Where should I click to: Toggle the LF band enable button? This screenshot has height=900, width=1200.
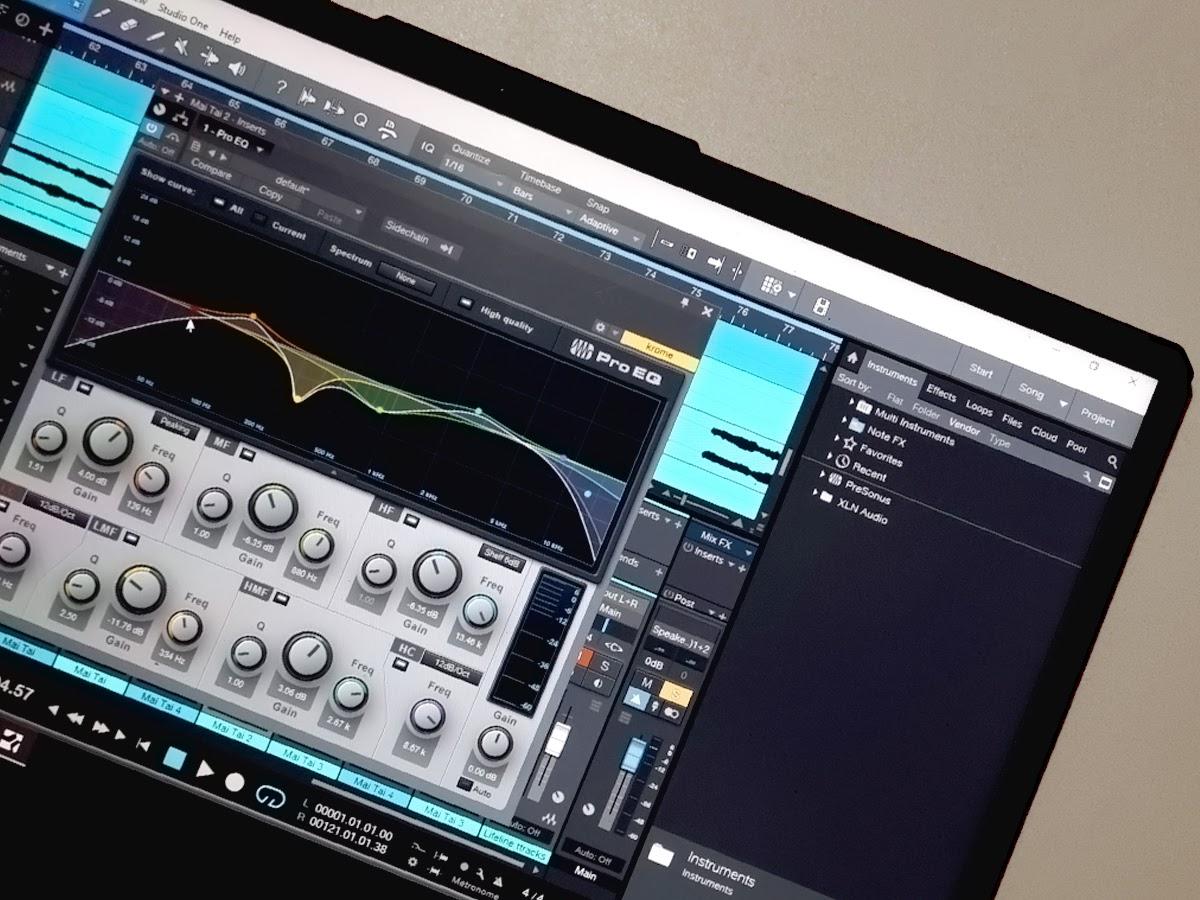(x=86, y=386)
